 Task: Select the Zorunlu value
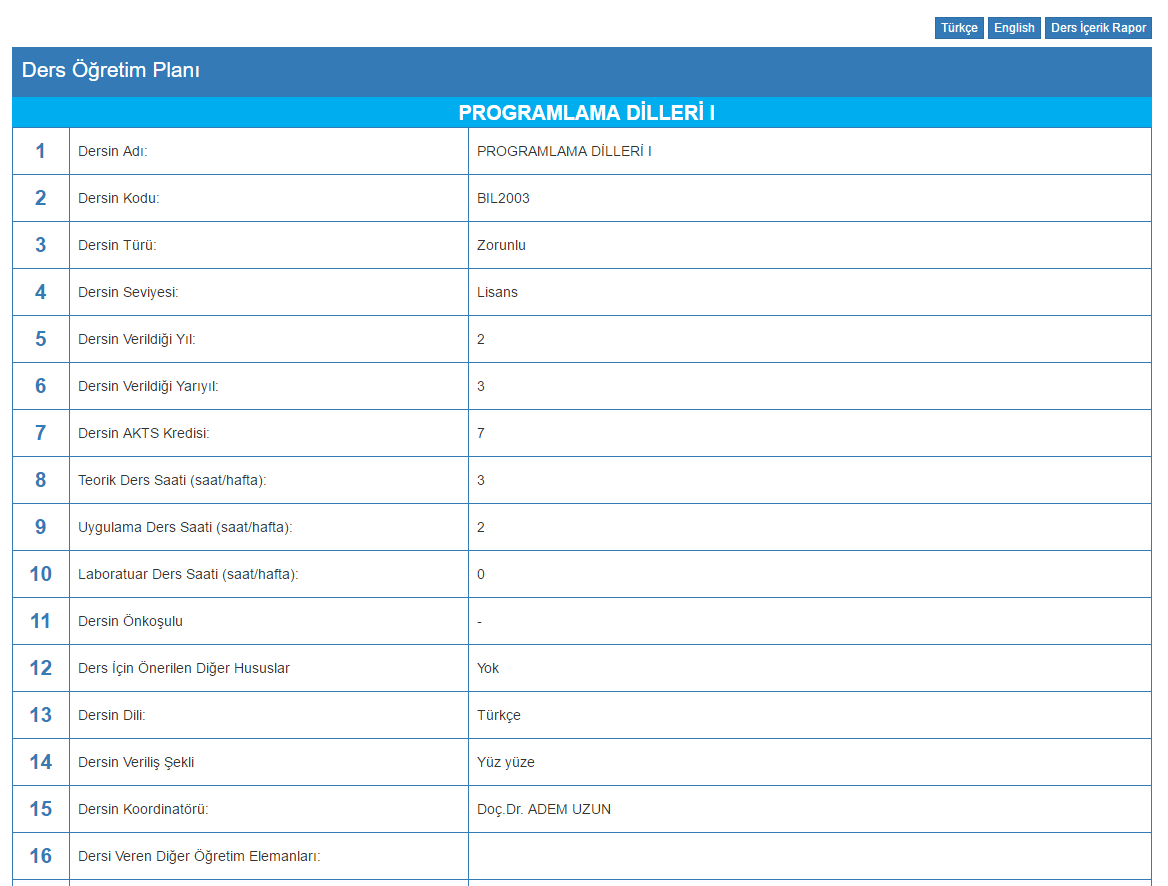click(501, 245)
